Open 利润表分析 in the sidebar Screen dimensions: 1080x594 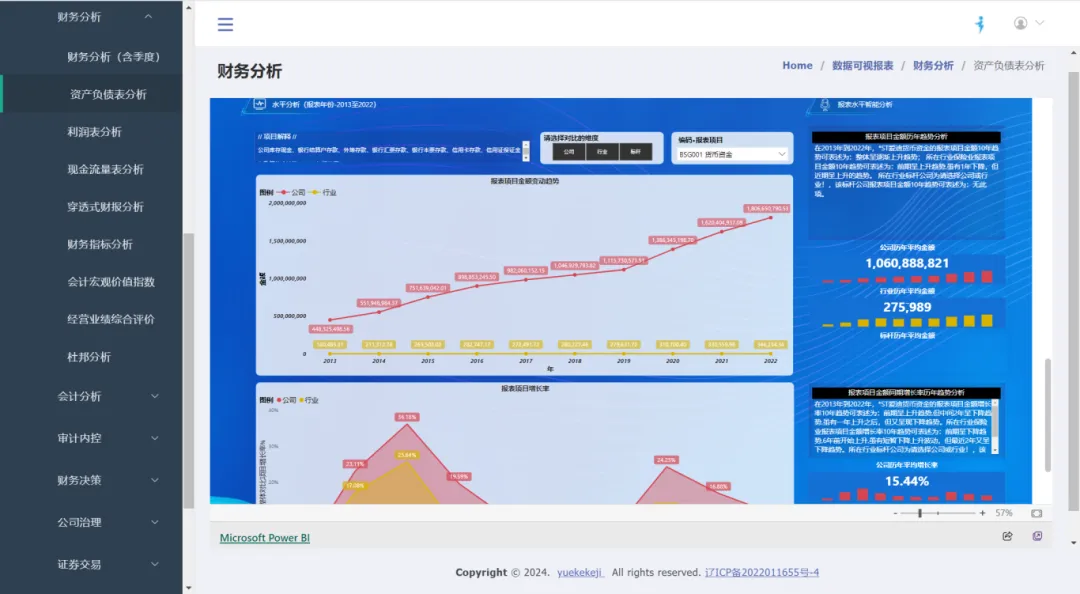[x=94, y=132]
